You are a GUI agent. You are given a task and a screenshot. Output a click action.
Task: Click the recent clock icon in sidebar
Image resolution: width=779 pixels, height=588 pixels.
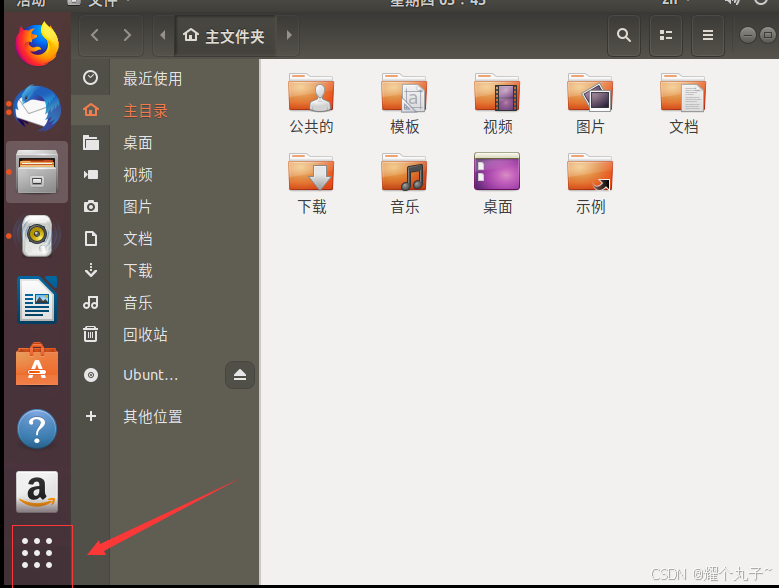[90, 77]
